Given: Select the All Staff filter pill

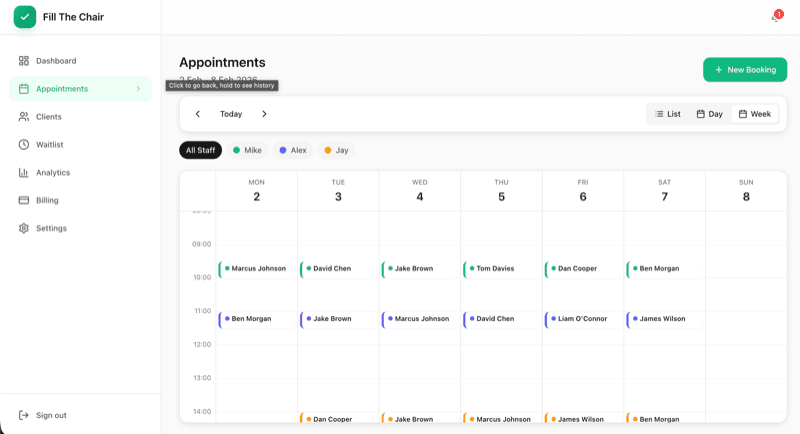Looking at the screenshot, I should coord(200,150).
